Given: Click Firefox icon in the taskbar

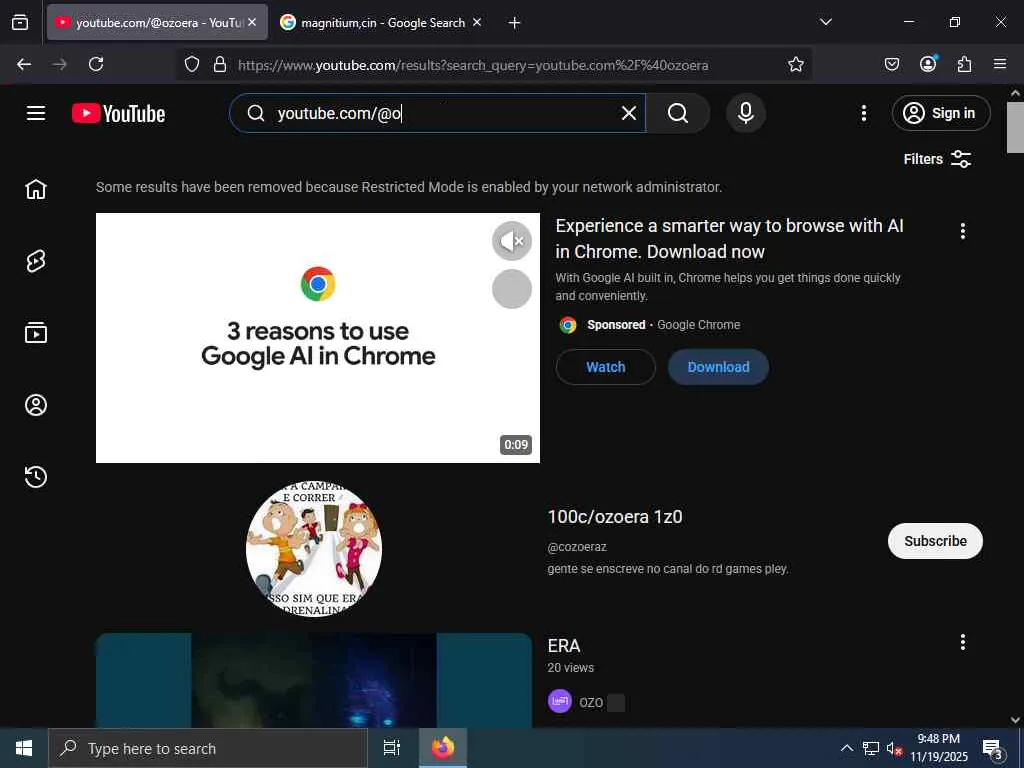Looking at the screenshot, I should tap(443, 748).
